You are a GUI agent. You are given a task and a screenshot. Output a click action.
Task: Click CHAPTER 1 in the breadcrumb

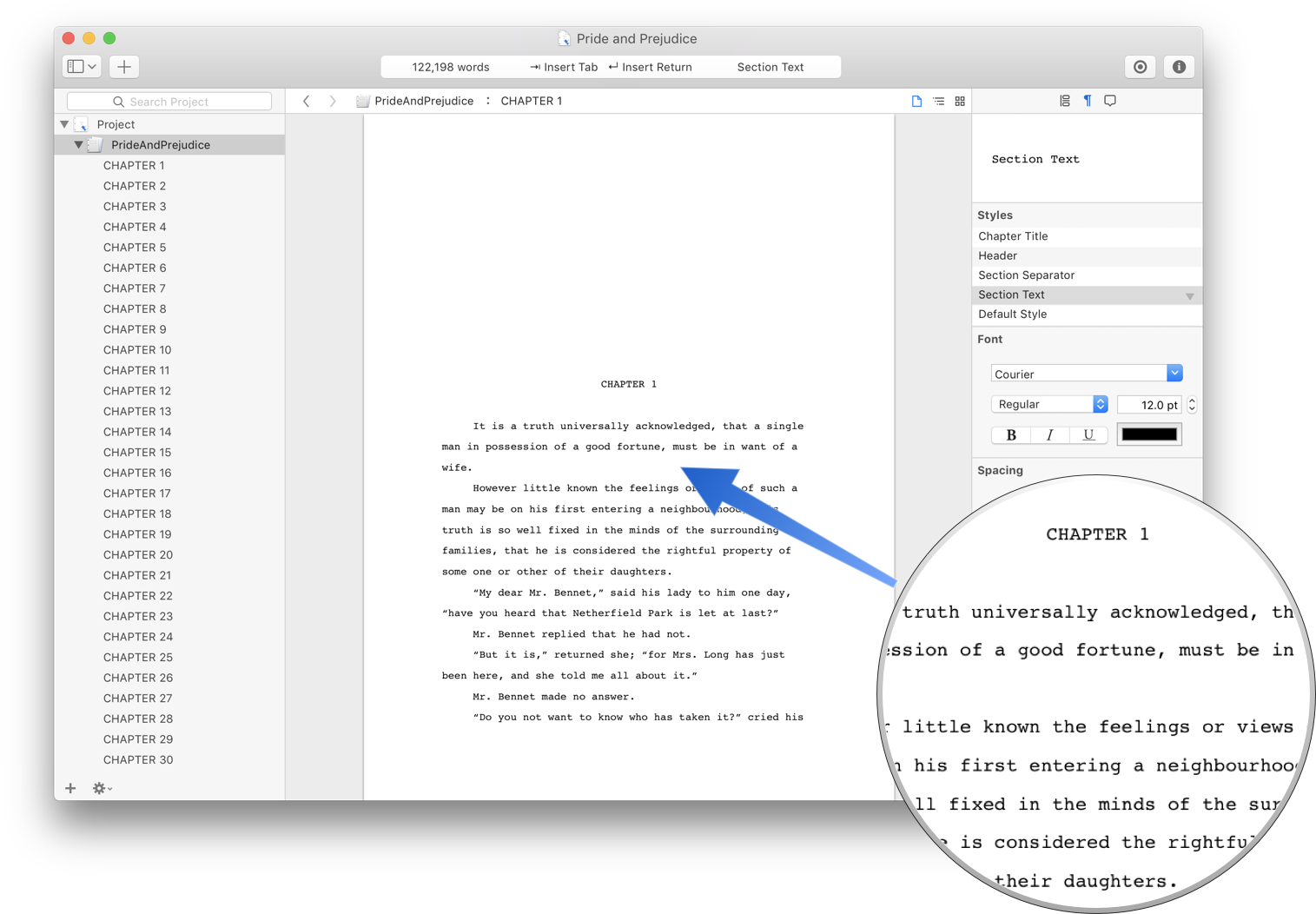coord(532,101)
